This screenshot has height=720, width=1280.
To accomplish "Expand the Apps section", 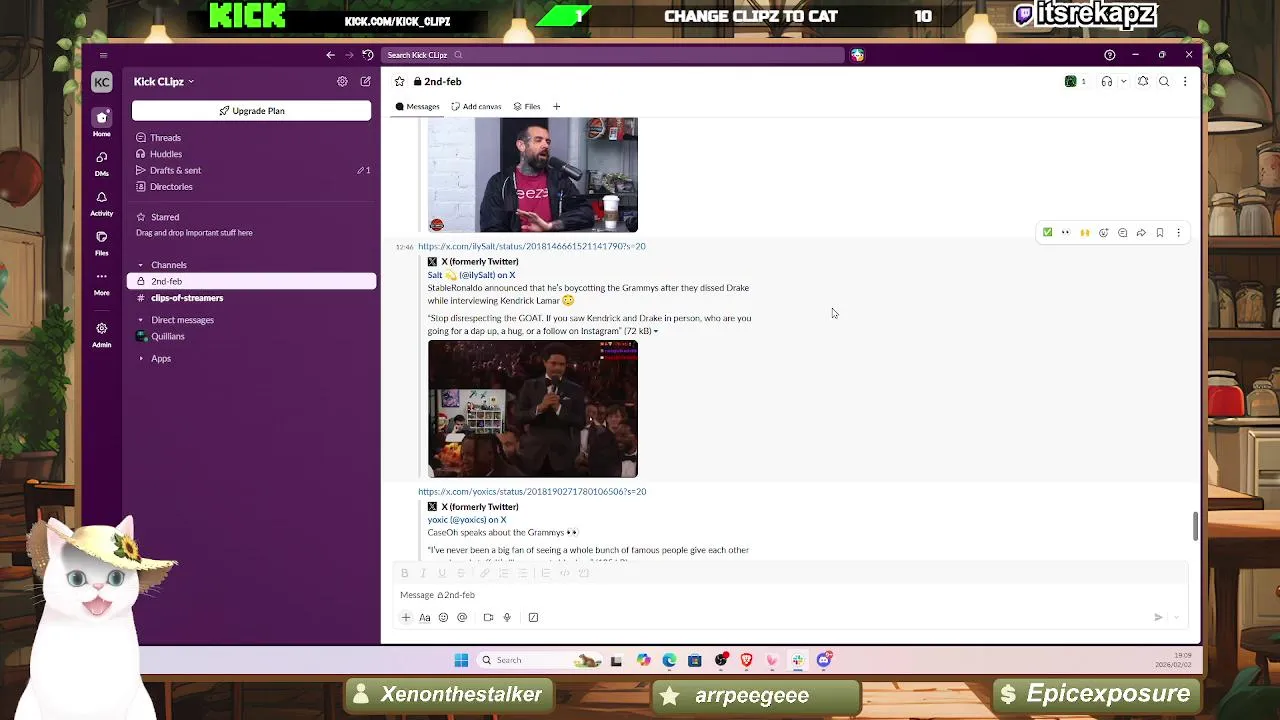I will [x=141, y=358].
